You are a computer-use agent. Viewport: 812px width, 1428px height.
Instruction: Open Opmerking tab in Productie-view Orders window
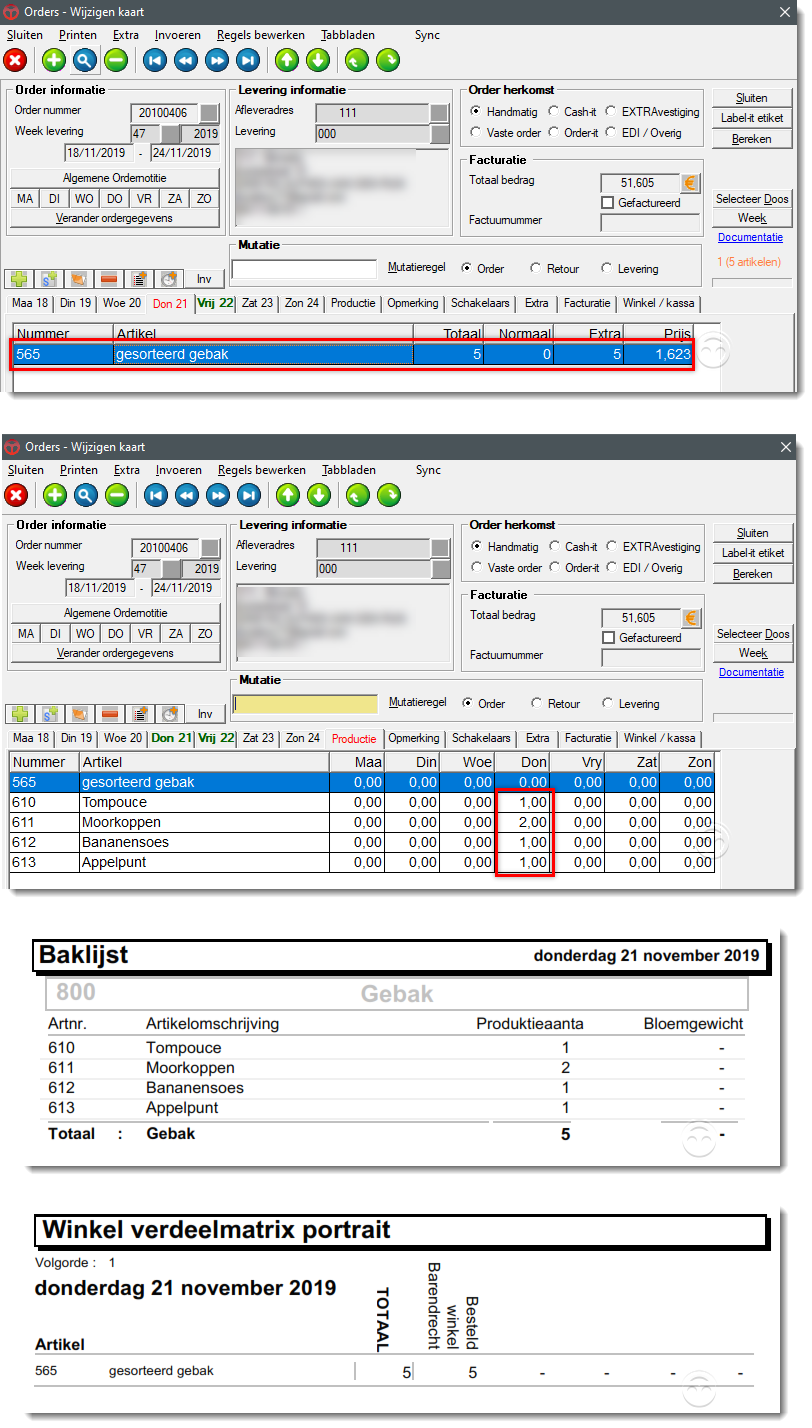coord(413,738)
